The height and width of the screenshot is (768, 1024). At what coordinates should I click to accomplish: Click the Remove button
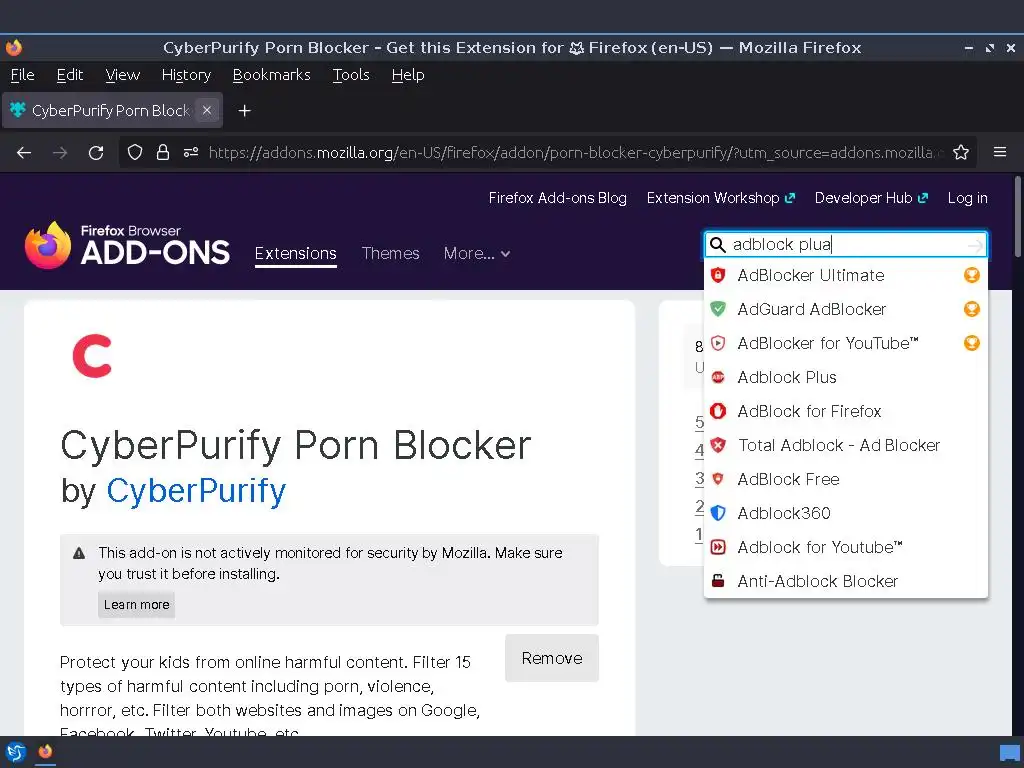[x=552, y=658]
